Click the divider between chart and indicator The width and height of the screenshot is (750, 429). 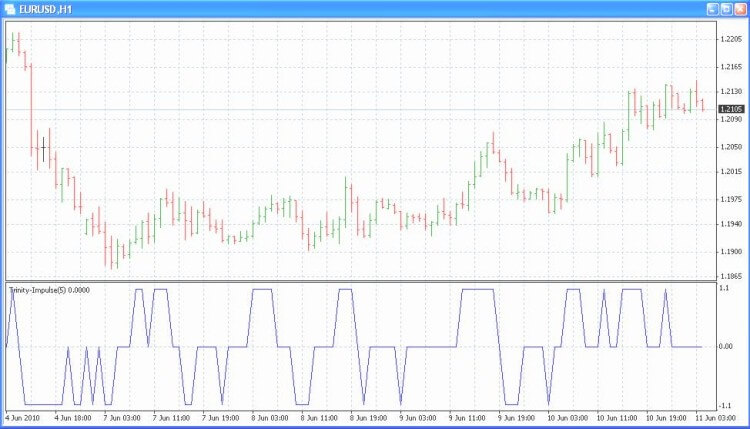click(361, 281)
